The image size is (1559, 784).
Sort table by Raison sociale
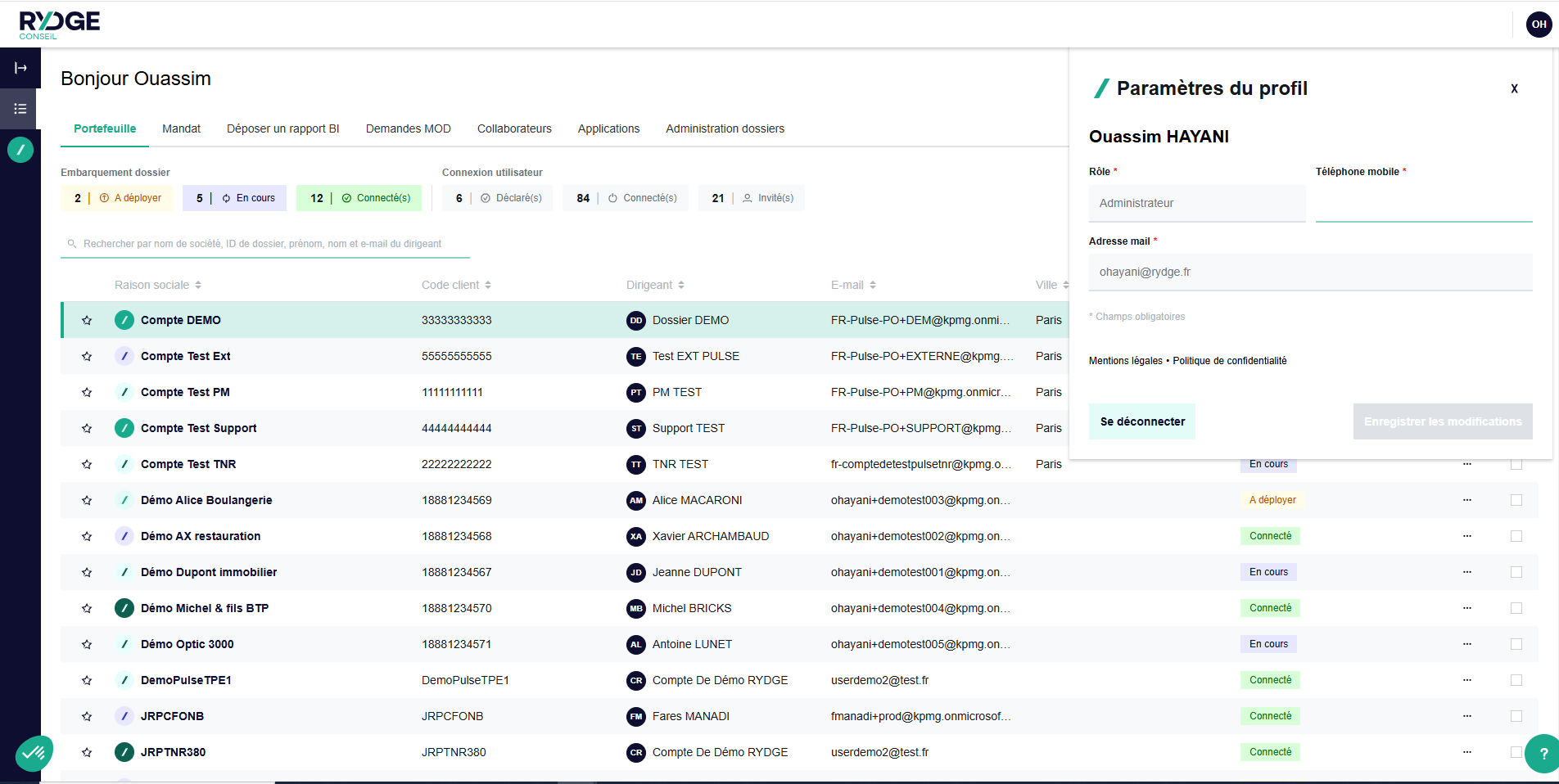(158, 285)
